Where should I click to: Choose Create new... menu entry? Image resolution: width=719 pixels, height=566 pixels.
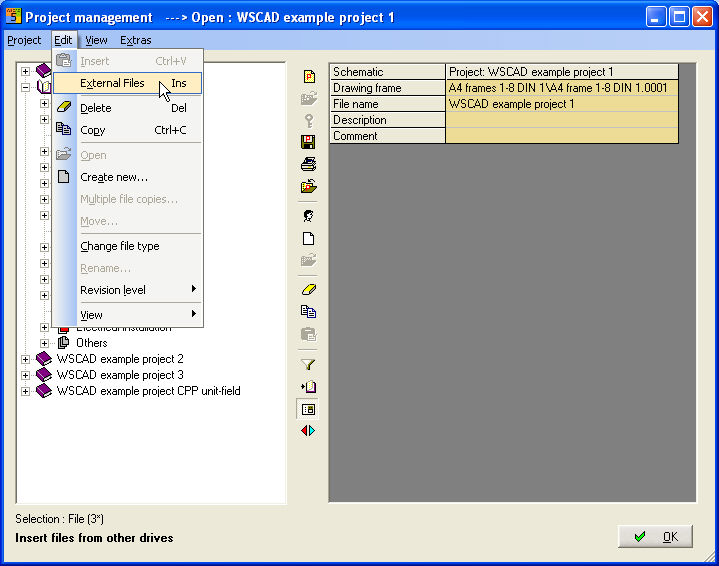click(127, 177)
